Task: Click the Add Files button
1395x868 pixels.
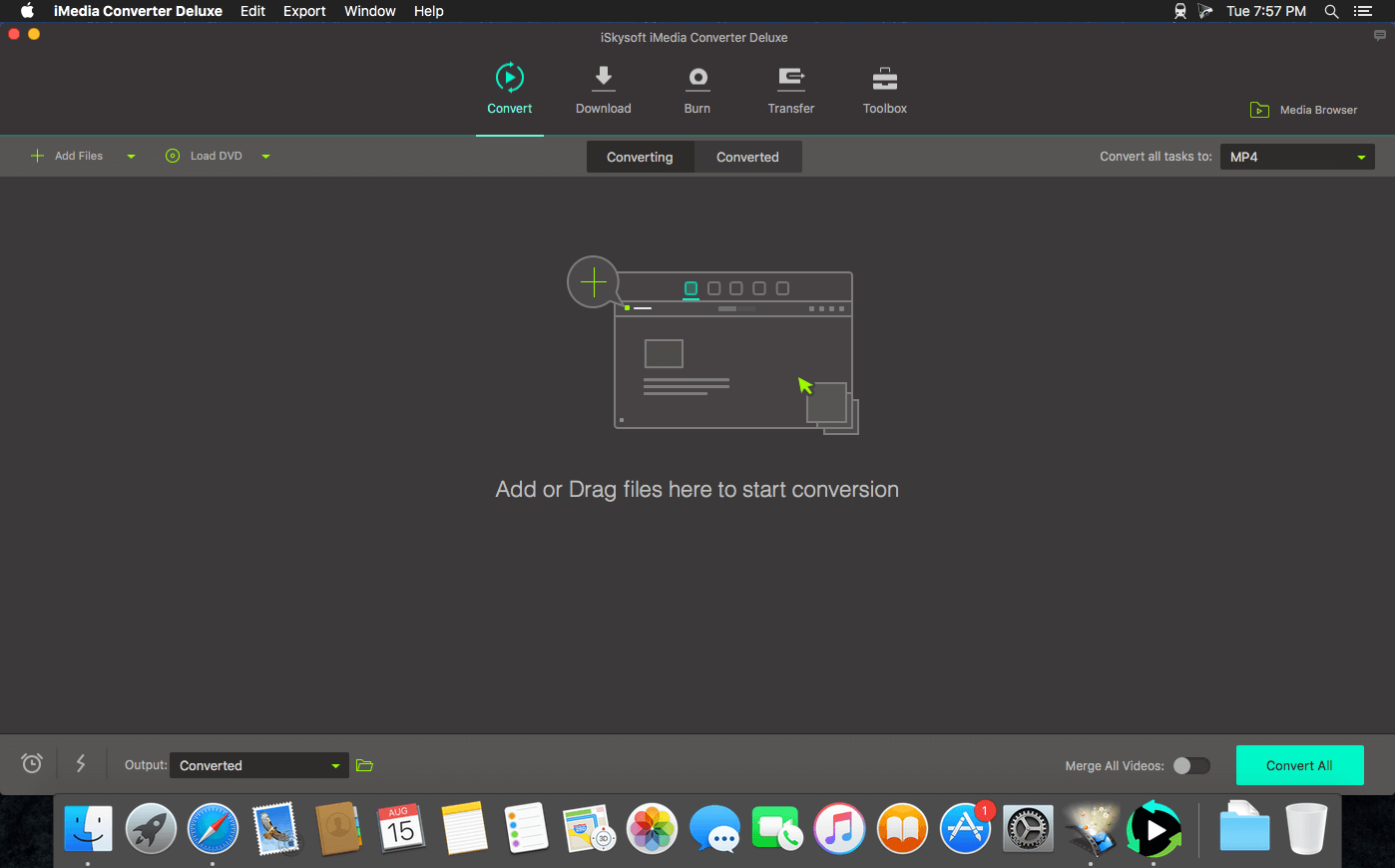Action: tap(67, 156)
